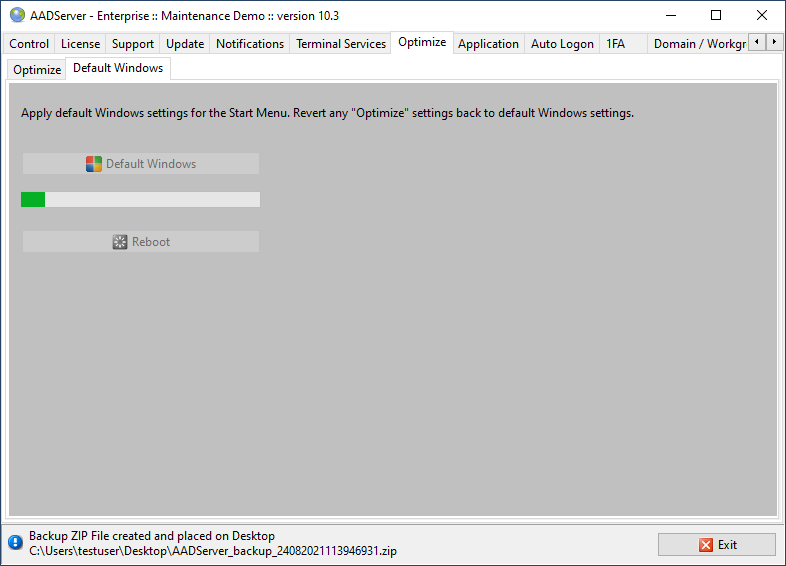
Task: Click the Reboot button's gear icon
Action: [120, 242]
